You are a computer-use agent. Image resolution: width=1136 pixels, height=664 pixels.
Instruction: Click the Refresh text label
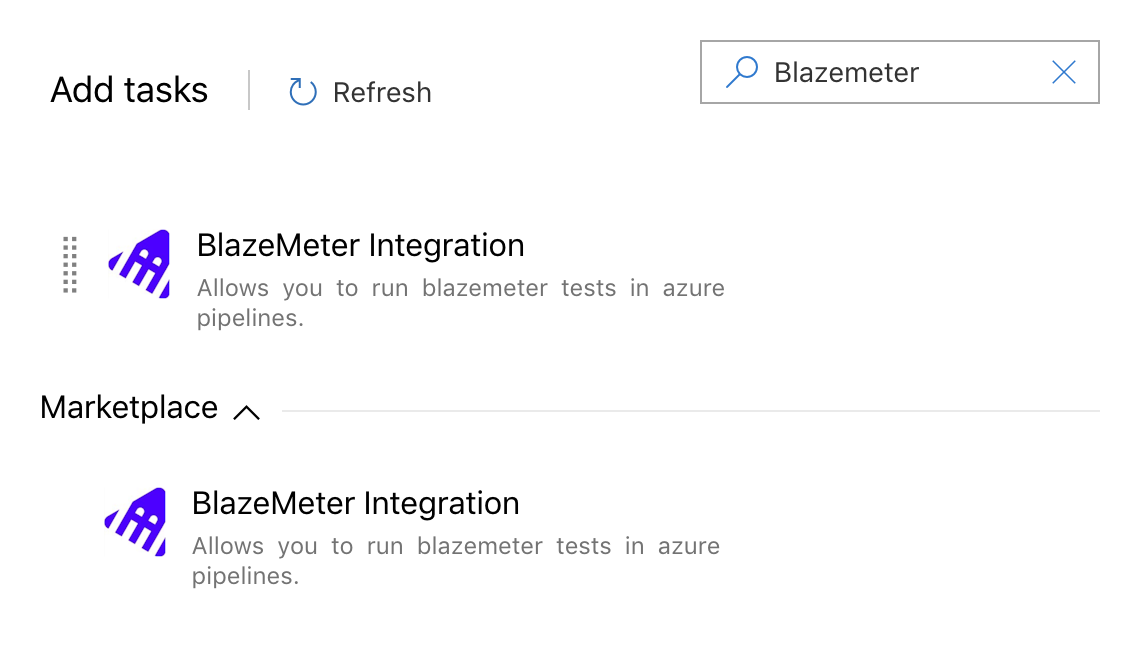coord(382,93)
